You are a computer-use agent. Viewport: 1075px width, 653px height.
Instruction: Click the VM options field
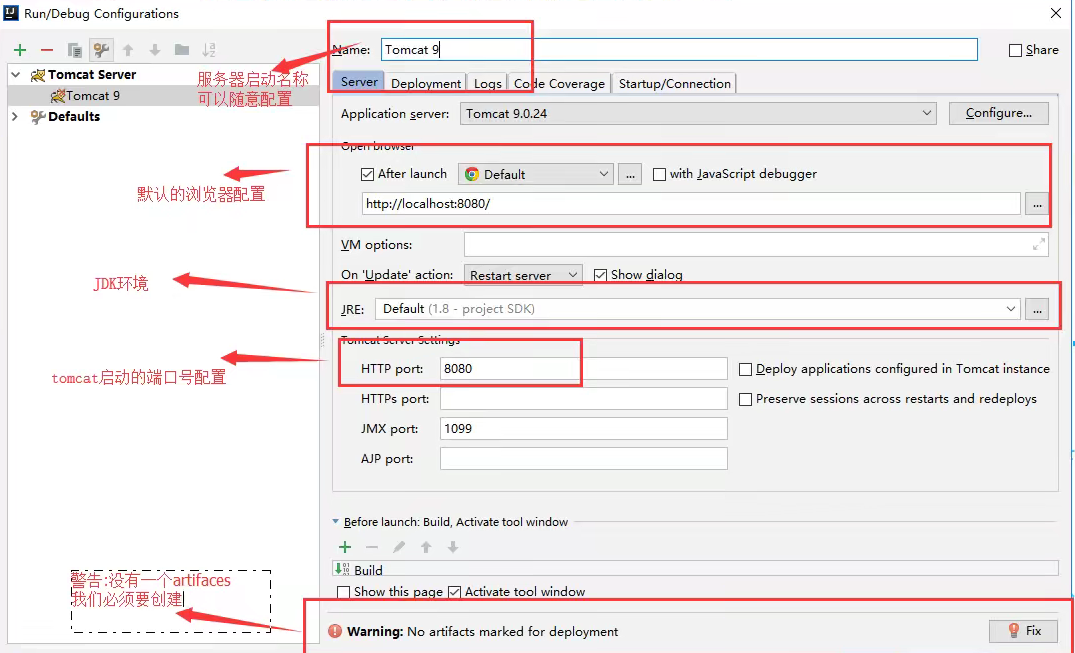(756, 244)
